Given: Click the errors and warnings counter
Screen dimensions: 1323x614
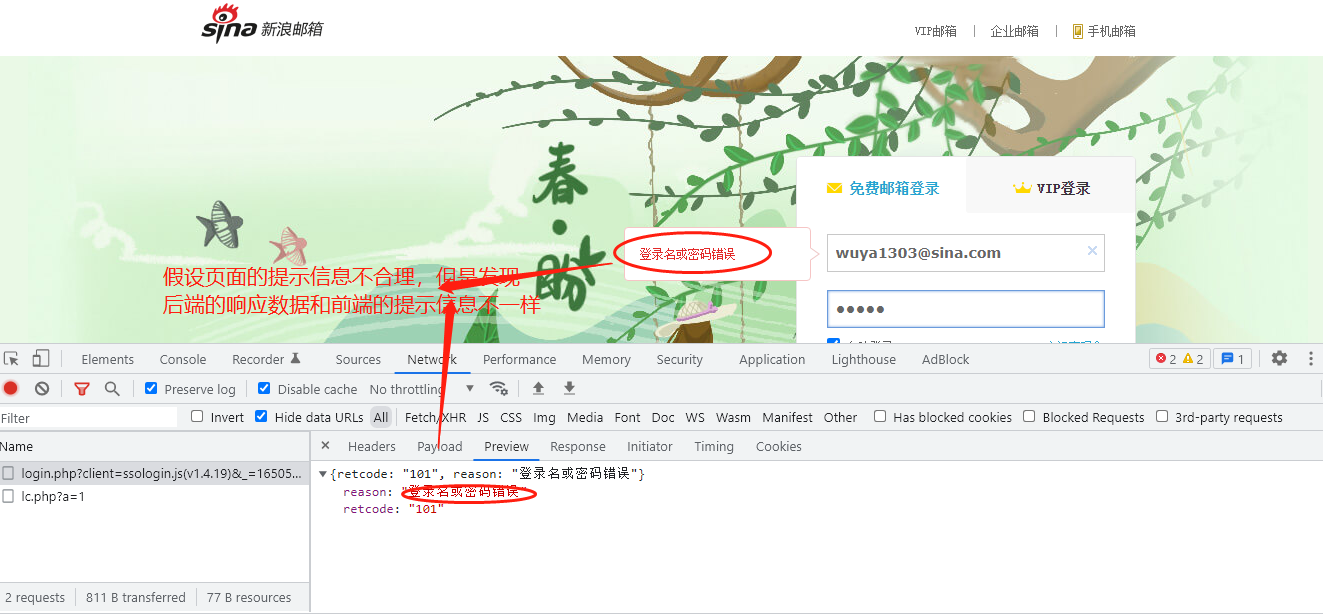Looking at the screenshot, I should 1179,359.
